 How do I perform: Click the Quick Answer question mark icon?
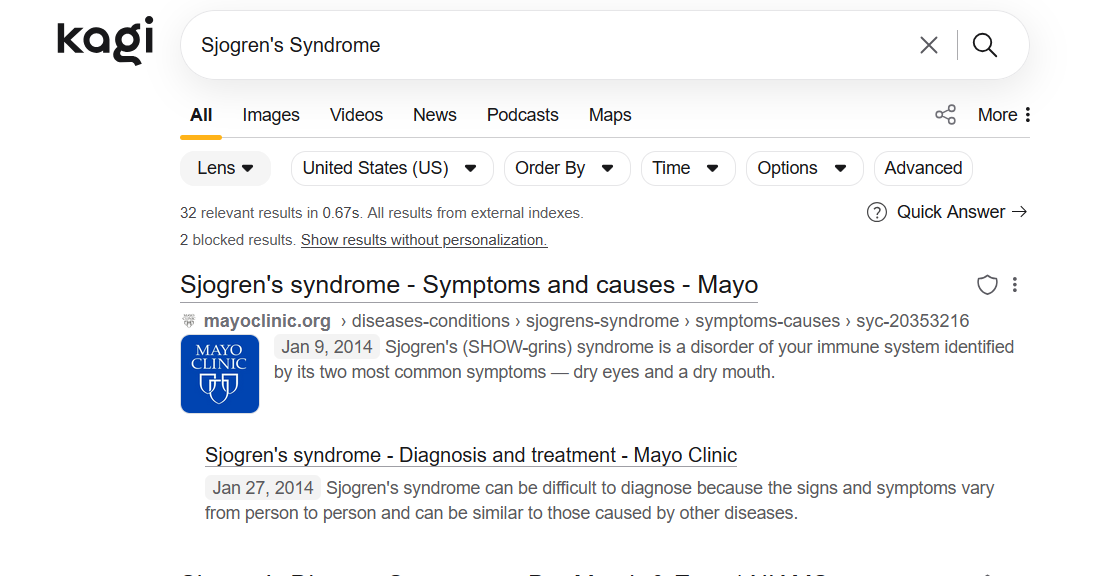coord(877,212)
